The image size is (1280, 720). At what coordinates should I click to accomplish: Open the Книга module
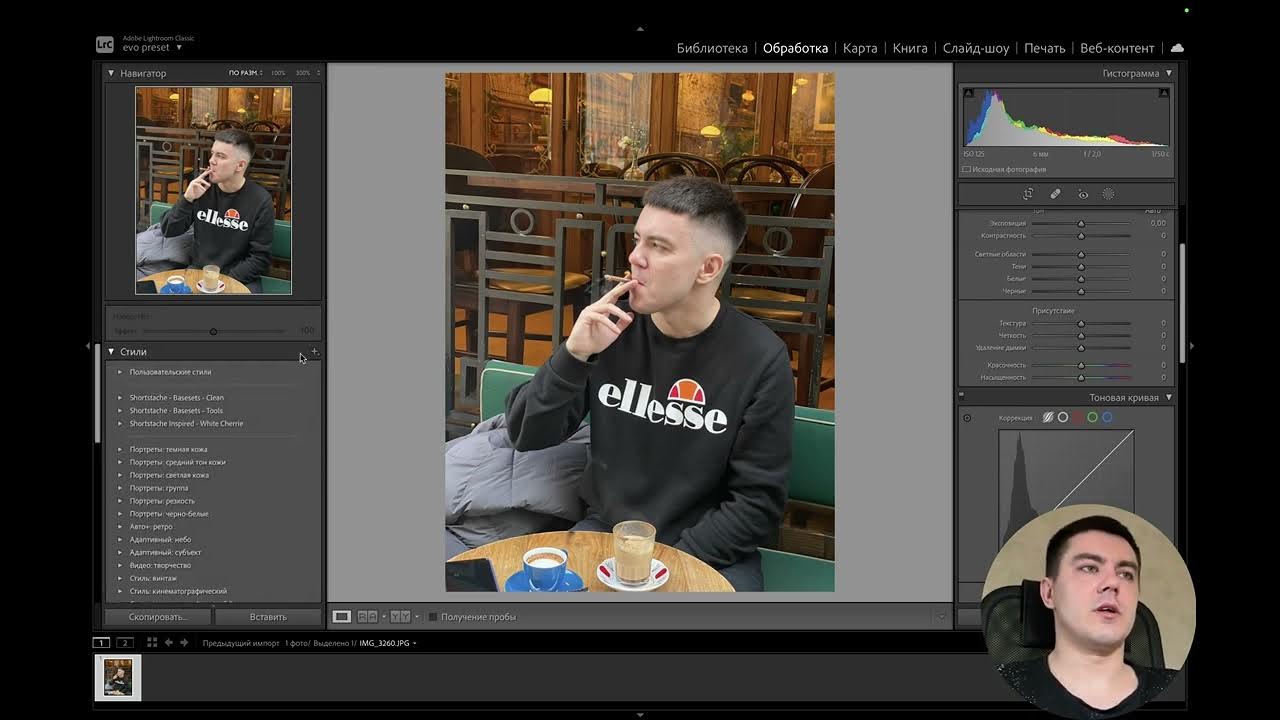pyautogui.click(x=910, y=48)
